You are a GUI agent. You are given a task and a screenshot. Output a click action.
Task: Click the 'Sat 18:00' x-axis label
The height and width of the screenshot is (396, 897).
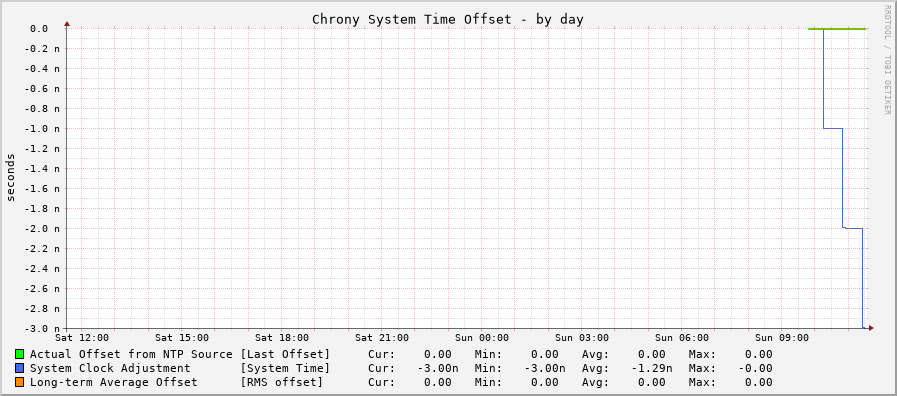coord(282,338)
